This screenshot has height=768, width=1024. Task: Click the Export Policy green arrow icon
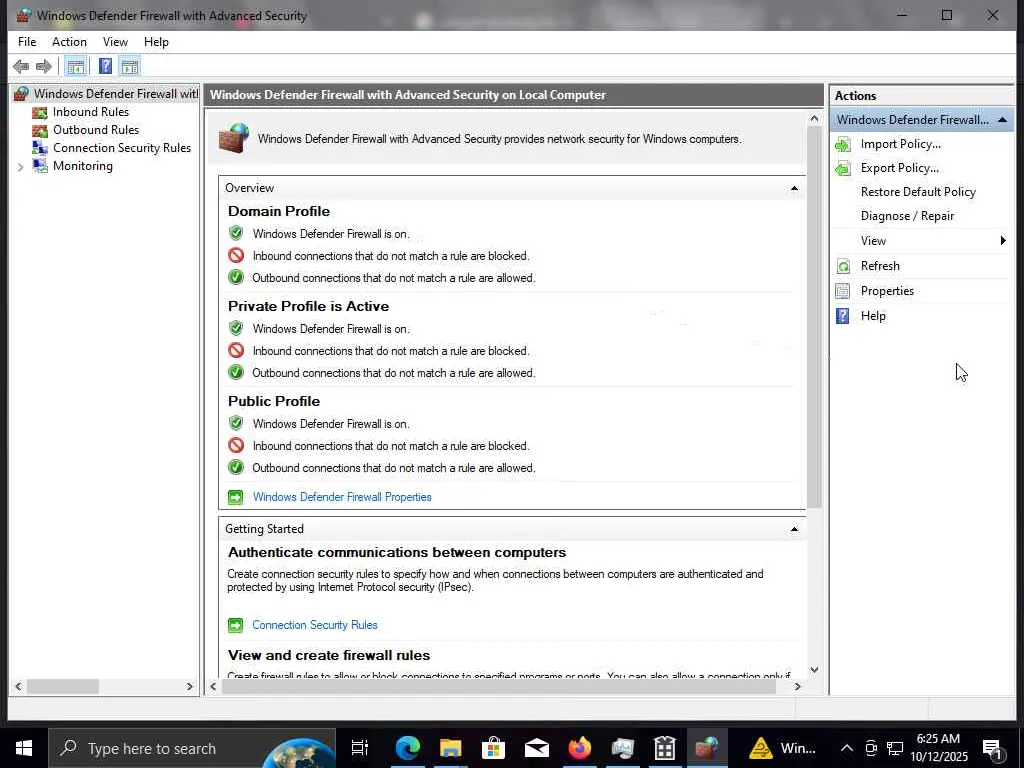pos(843,168)
